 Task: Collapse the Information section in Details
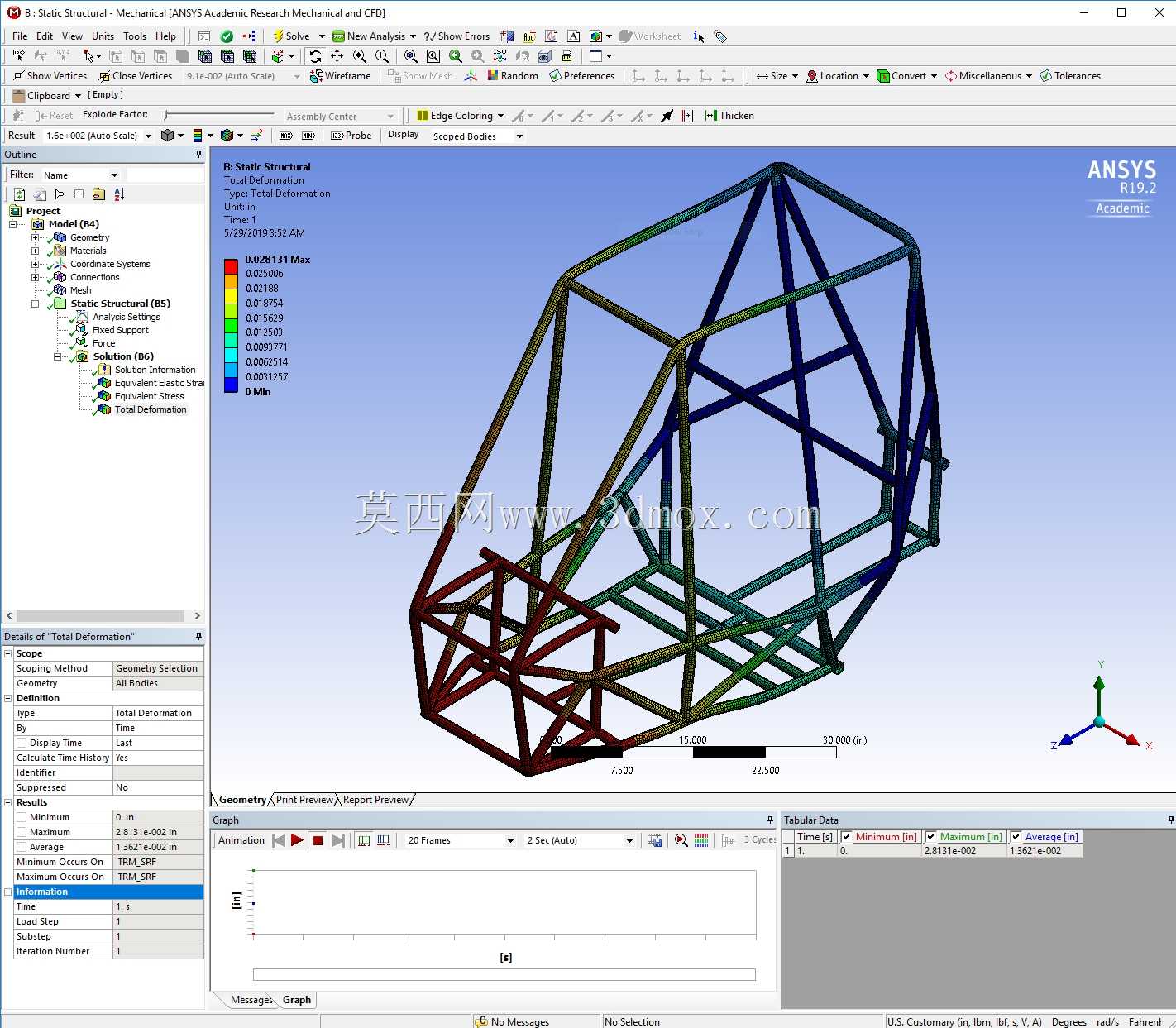coord(8,892)
